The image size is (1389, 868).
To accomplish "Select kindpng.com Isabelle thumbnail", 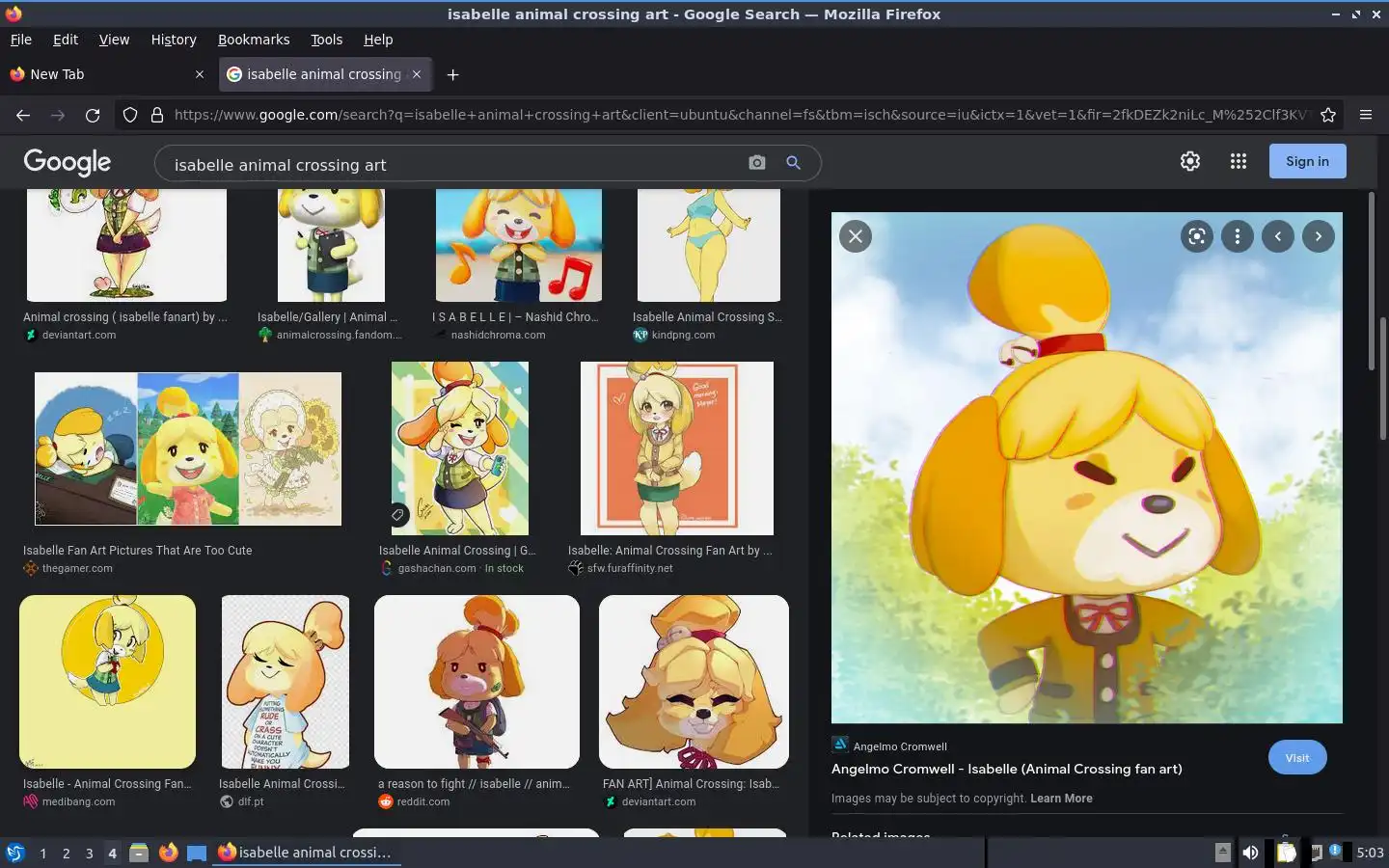I will (x=709, y=245).
